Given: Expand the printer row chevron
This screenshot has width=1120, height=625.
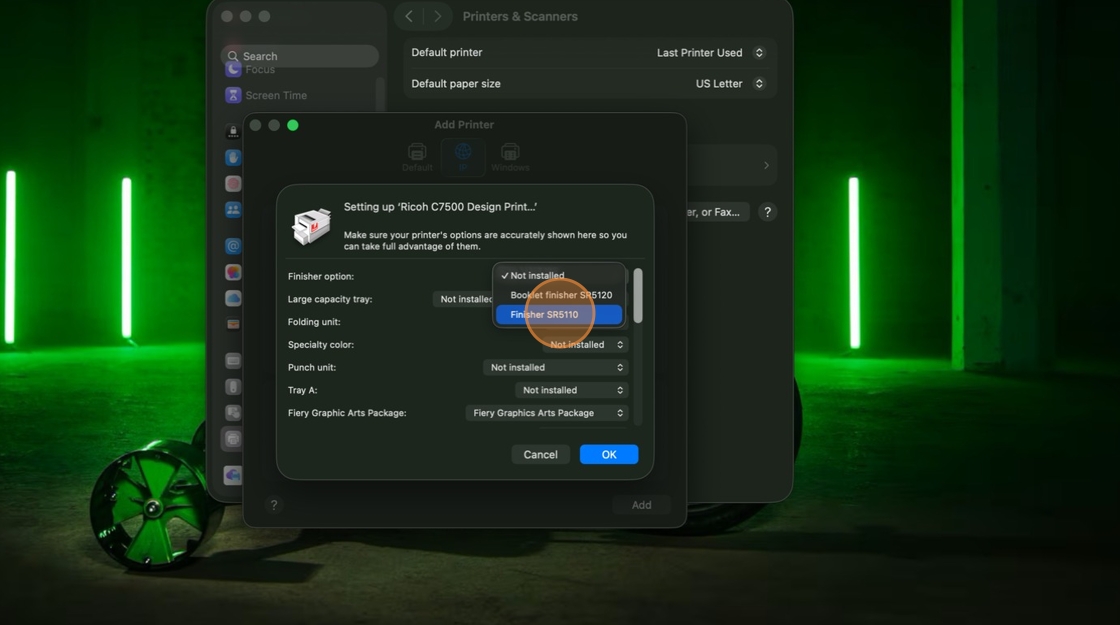Looking at the screenshot, I should click(766, 166).
